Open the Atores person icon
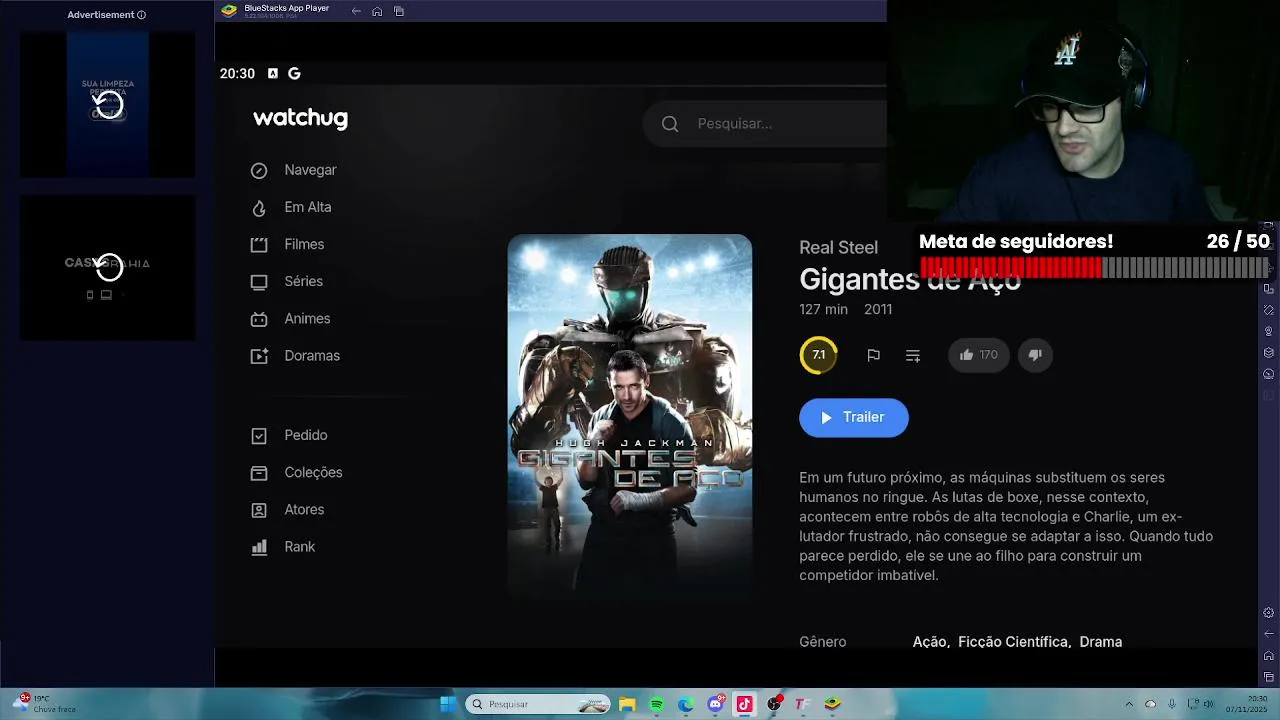The height and width of the screenshot is (720, 1280). pos(259,510)
